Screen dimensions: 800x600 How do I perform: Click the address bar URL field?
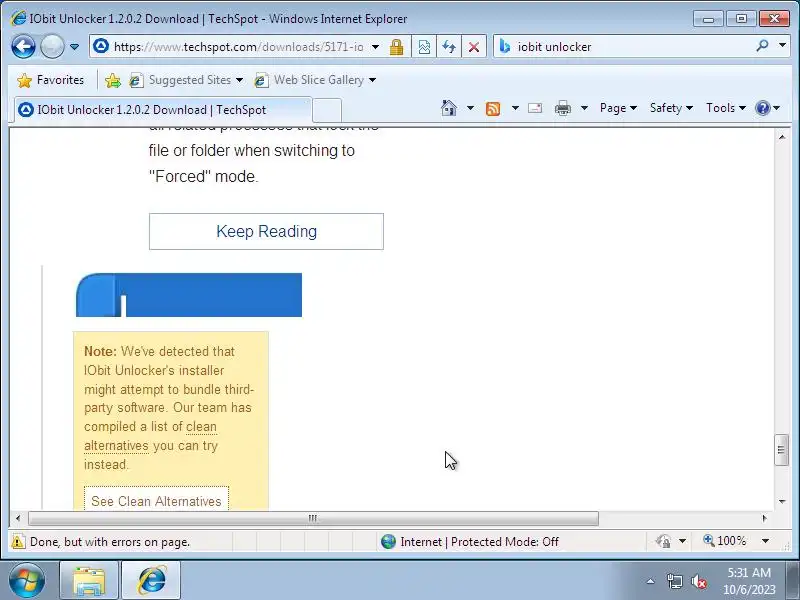pos(238,47)
